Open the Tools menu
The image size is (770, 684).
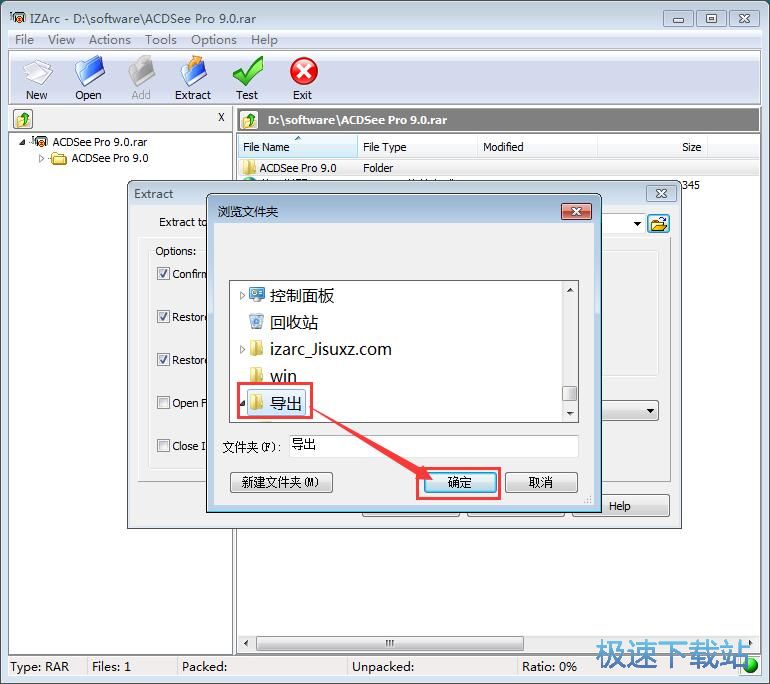click(x=161, y=40)
